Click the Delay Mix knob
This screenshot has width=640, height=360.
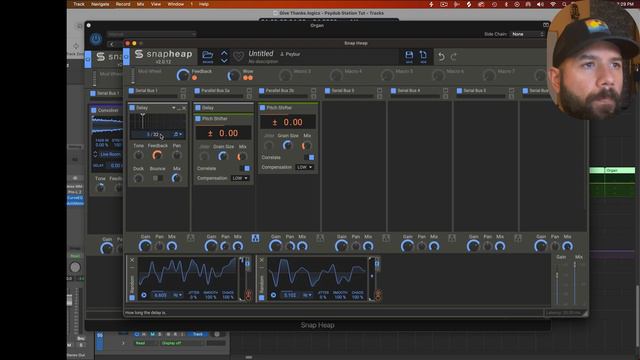[176, 178]
